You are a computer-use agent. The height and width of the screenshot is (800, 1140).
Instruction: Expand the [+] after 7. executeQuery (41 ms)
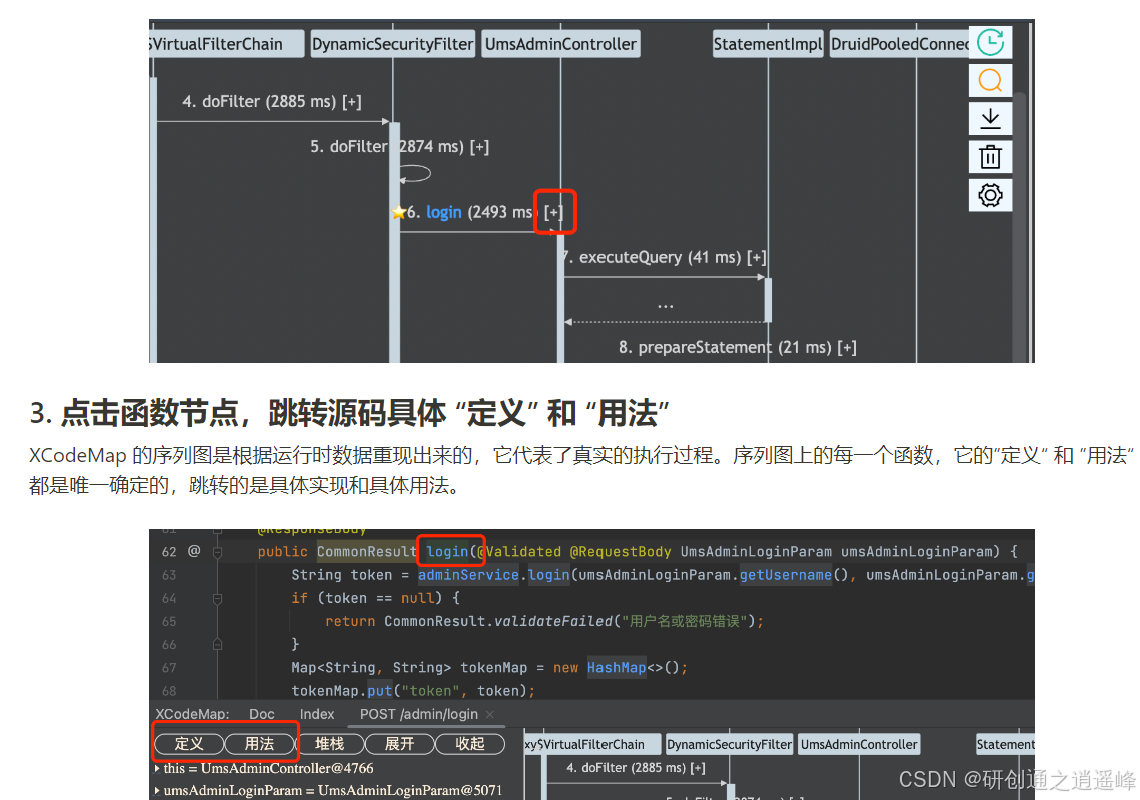(757, 257)
